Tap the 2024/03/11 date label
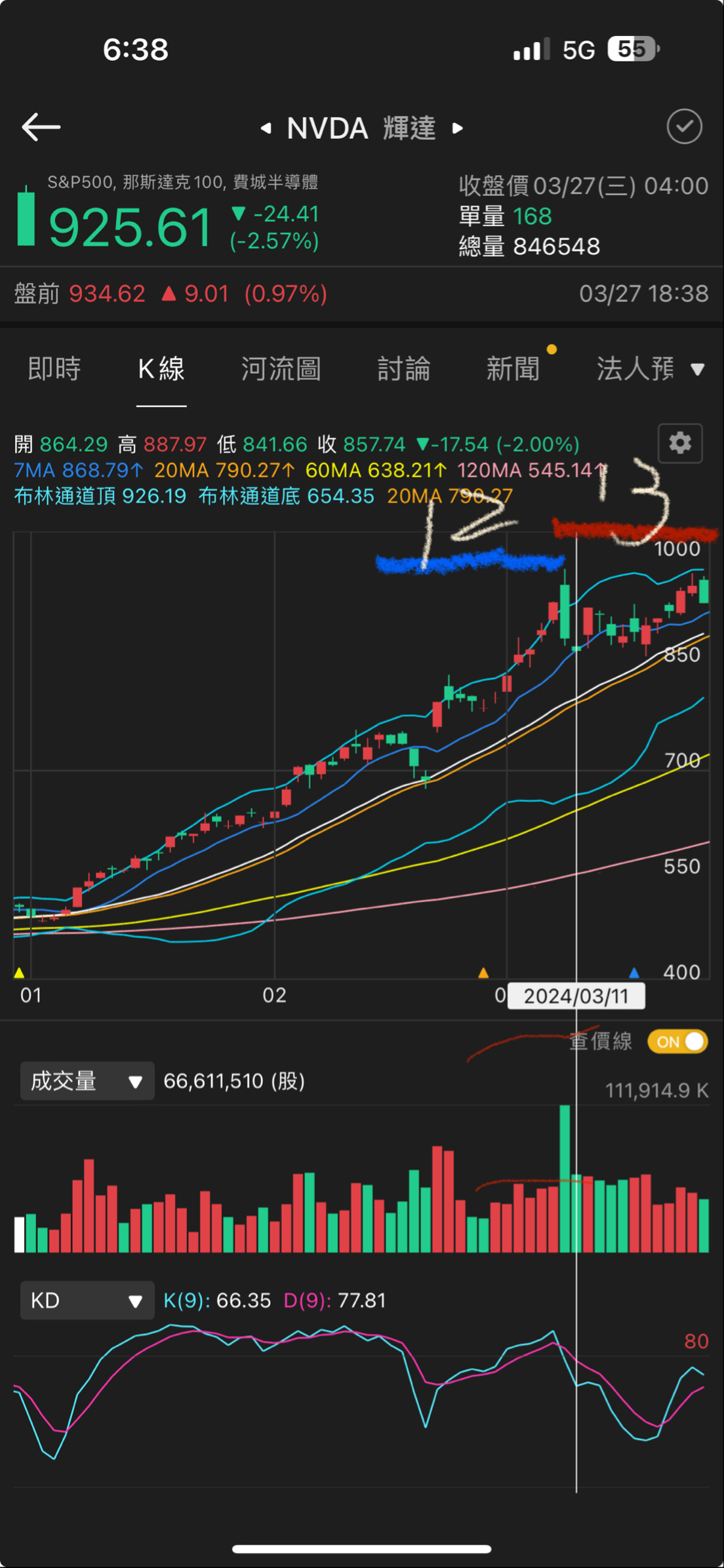724x1568 pixels. pos(576,996)
